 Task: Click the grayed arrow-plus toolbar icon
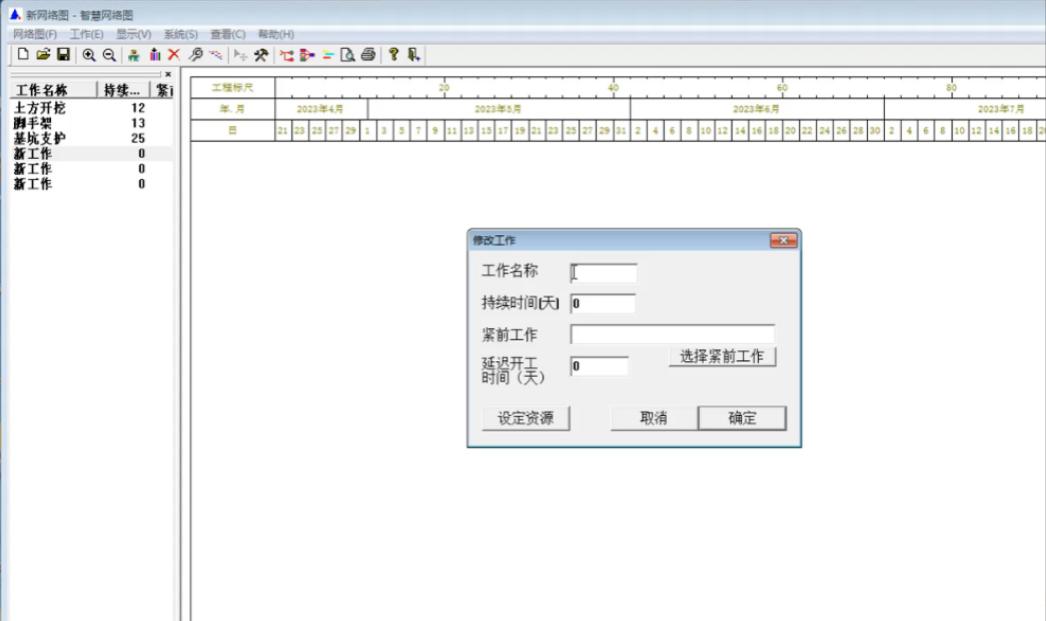click(240, 55)
